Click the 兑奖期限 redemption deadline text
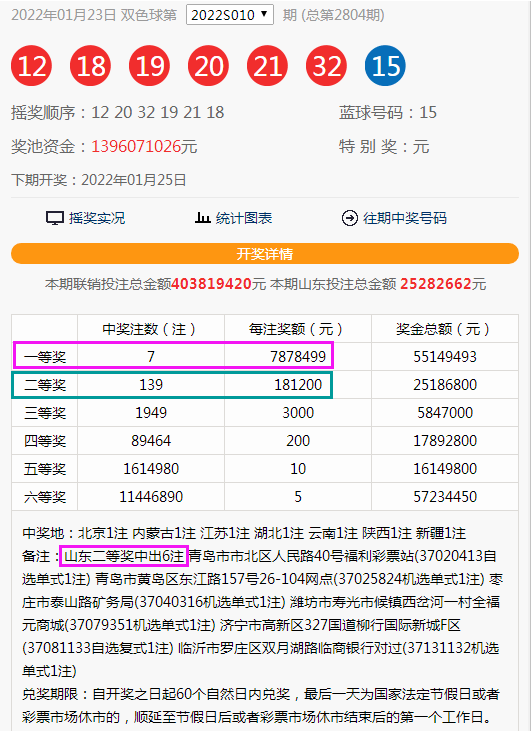The image size is (531, 731). pyautogui.click(x=260, y=705)
